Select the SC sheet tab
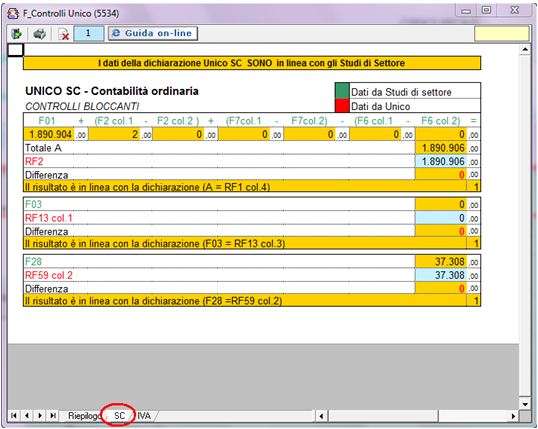 pos(119,416)
